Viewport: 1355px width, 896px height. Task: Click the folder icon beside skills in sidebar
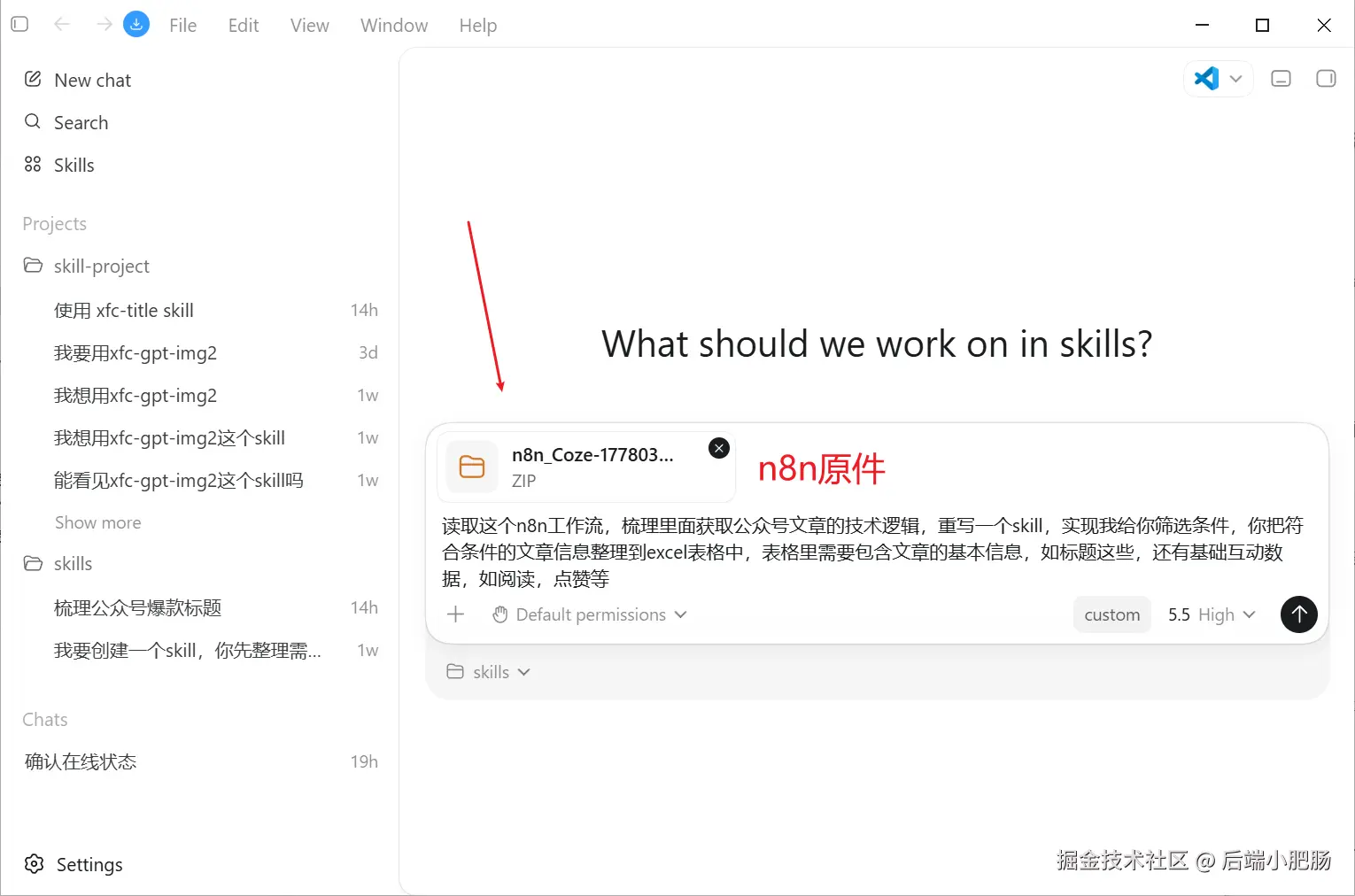(33, 563)
